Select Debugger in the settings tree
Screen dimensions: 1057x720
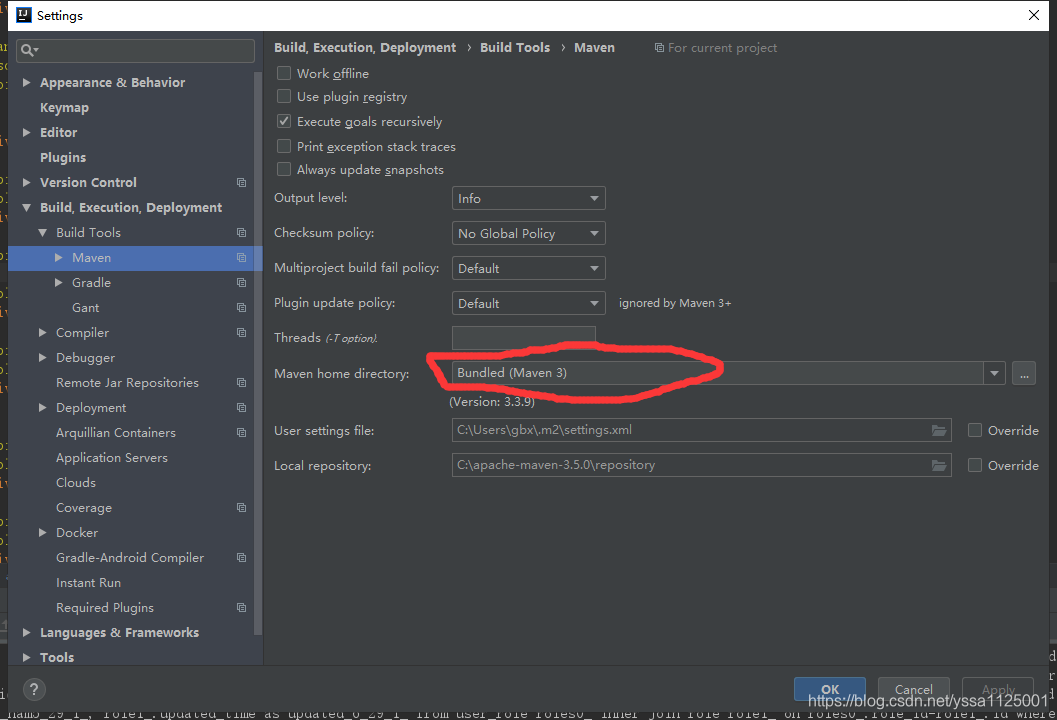pos(86,358)
